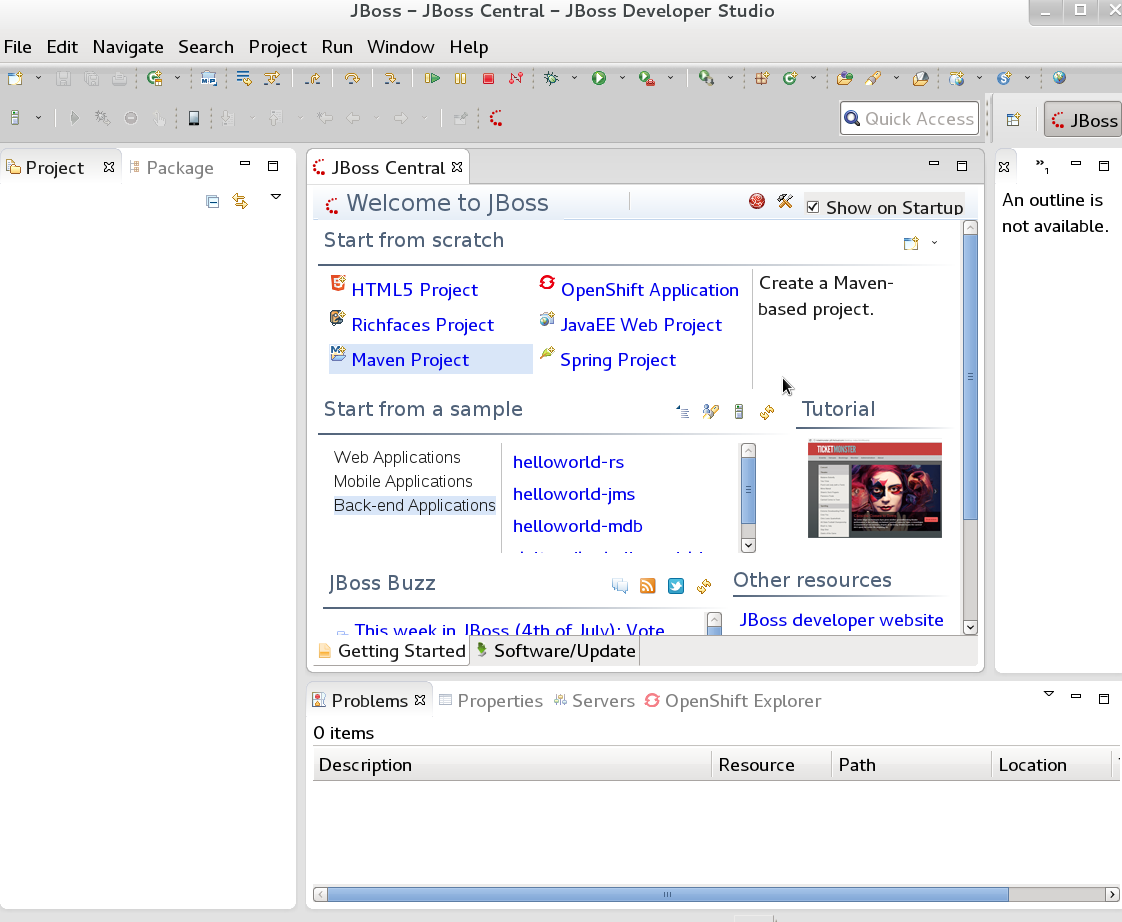Click the New Java Package icon
Image resolution: width=1122 pixels, height=922 pixels.
click(761, 78)
